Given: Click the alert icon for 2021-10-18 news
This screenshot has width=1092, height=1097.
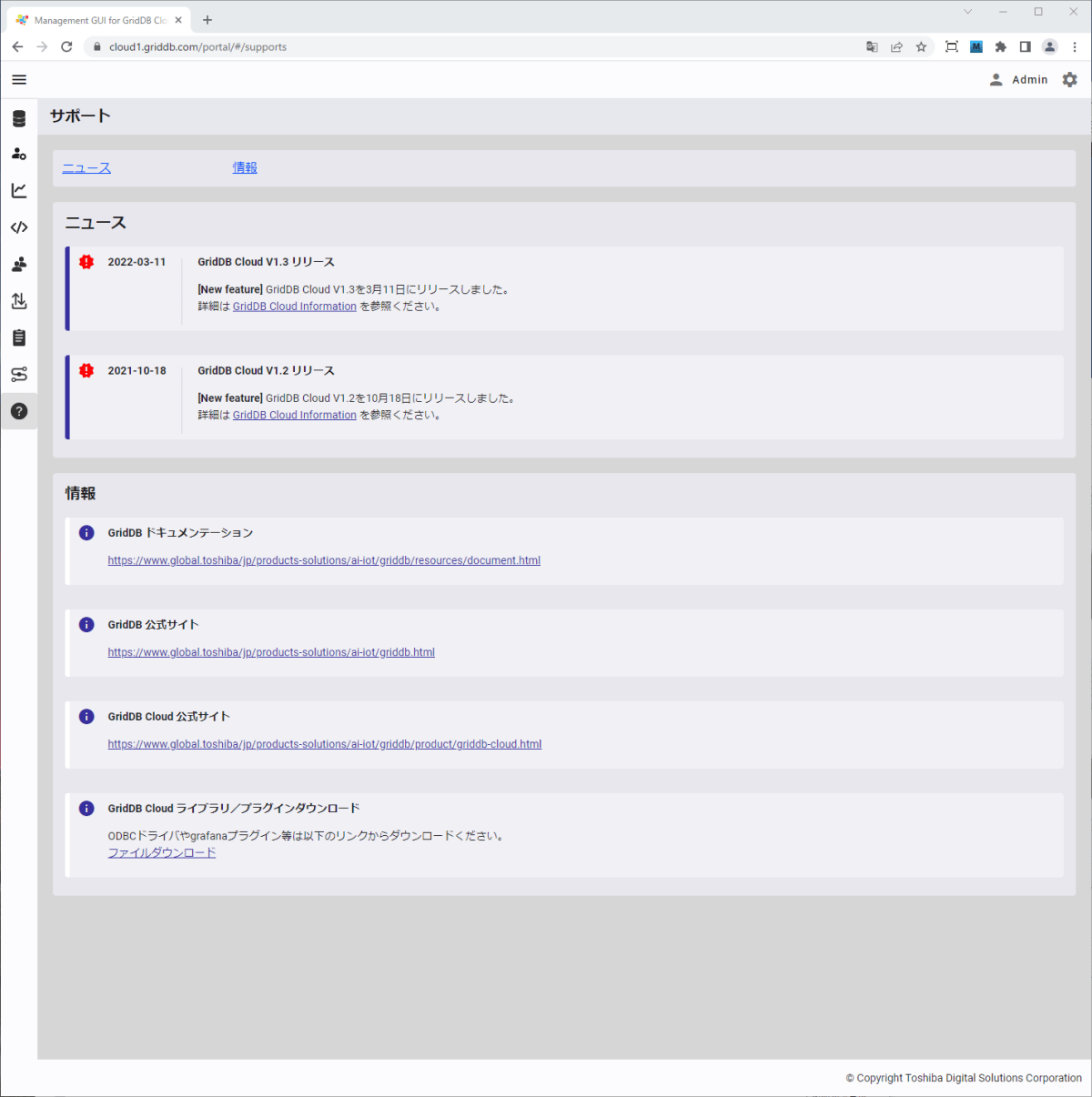Looking at the screenshot, I should pyautogui.click(x=86, y=370).
